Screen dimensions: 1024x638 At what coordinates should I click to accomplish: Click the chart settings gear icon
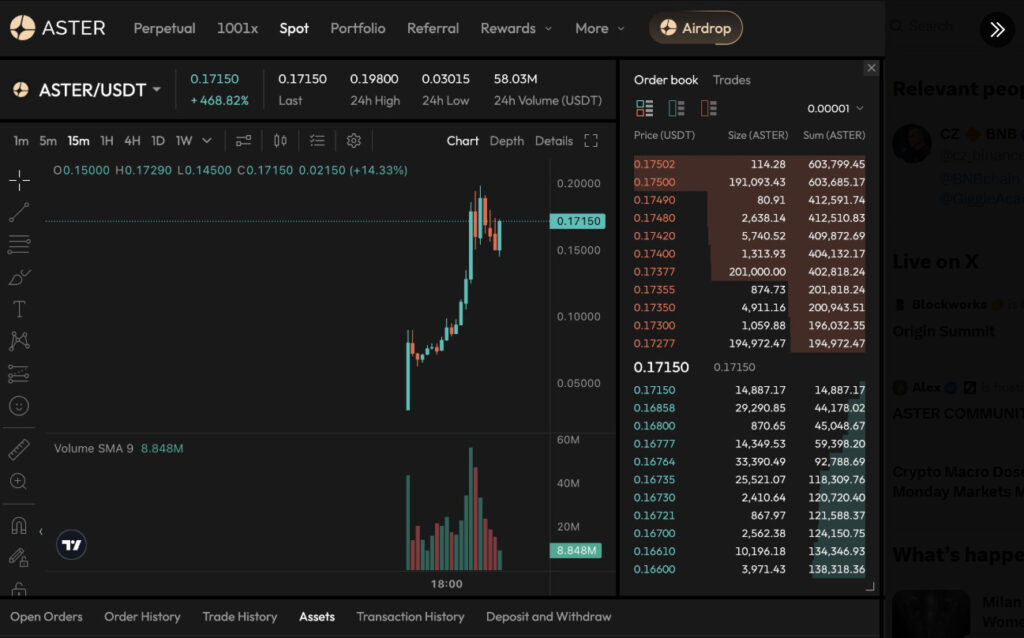353,141
